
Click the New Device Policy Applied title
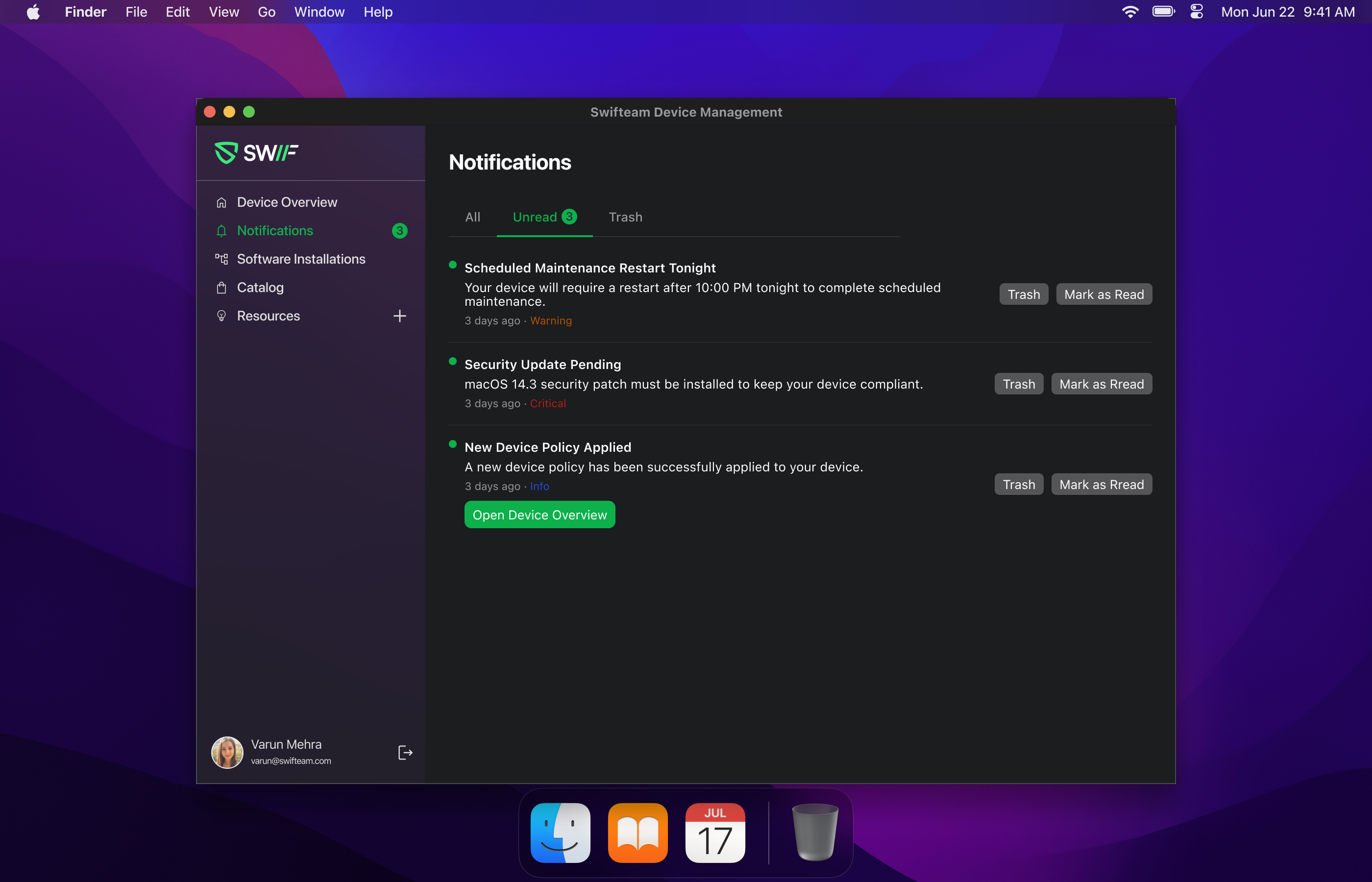(x=548, y=447)
